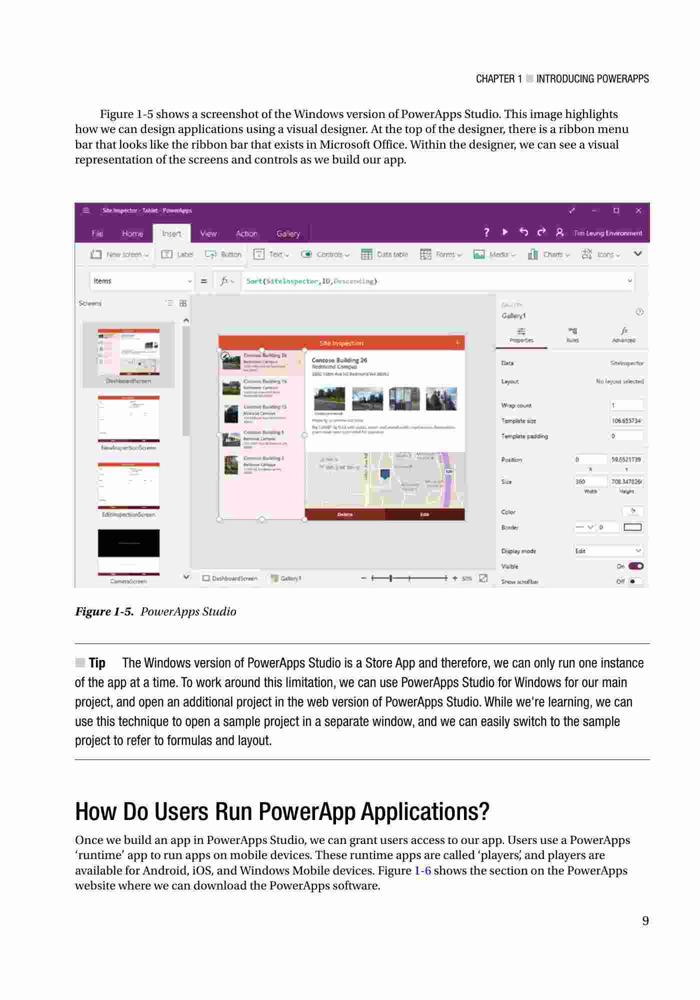The height and width of the screenshot is (1000, 700).
Task: Click the DashboardScreen breadcrumb
Action: 230,578
